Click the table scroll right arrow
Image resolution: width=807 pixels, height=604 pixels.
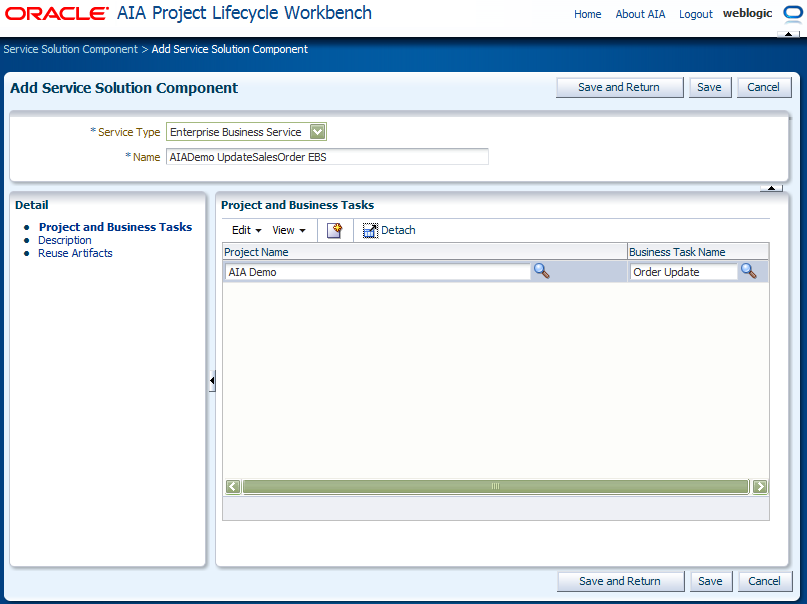[x=760, y=487]
